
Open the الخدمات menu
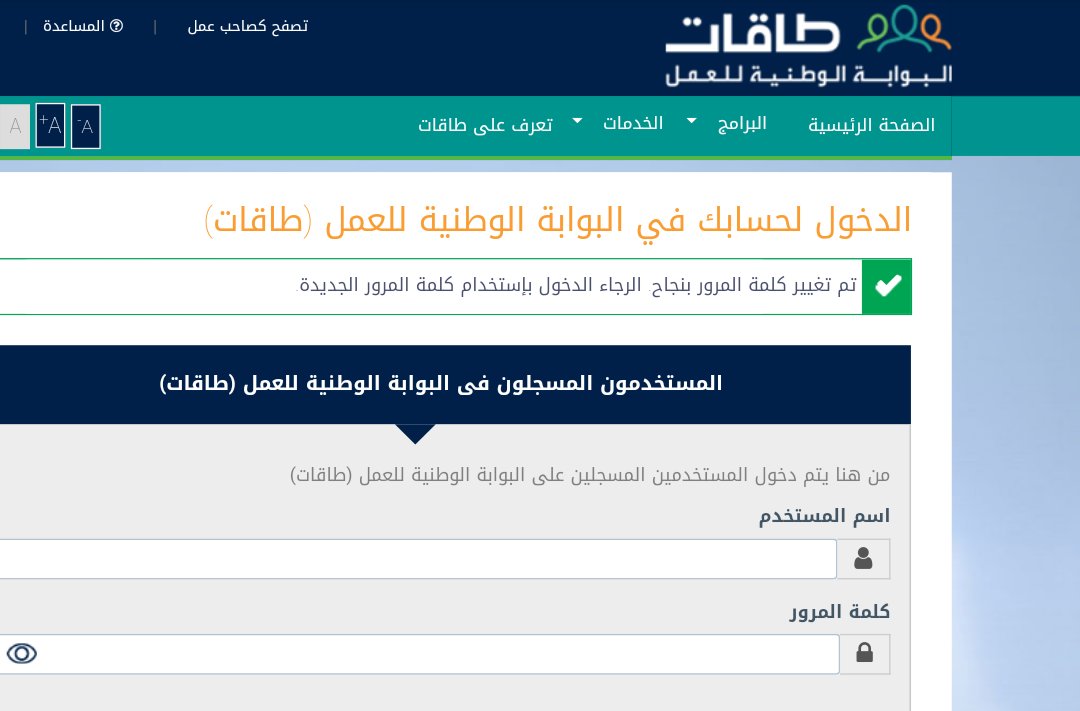click(x=633, y=123)
